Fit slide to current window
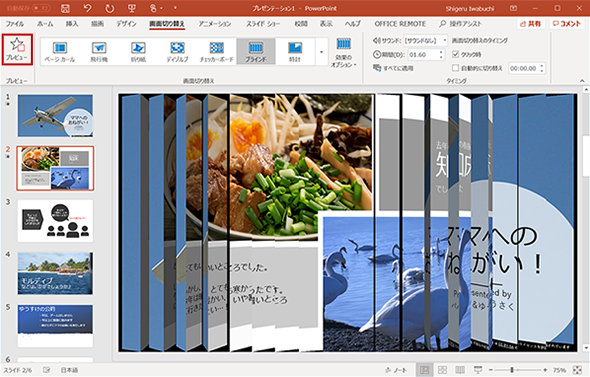 click(x=578, y=370)
